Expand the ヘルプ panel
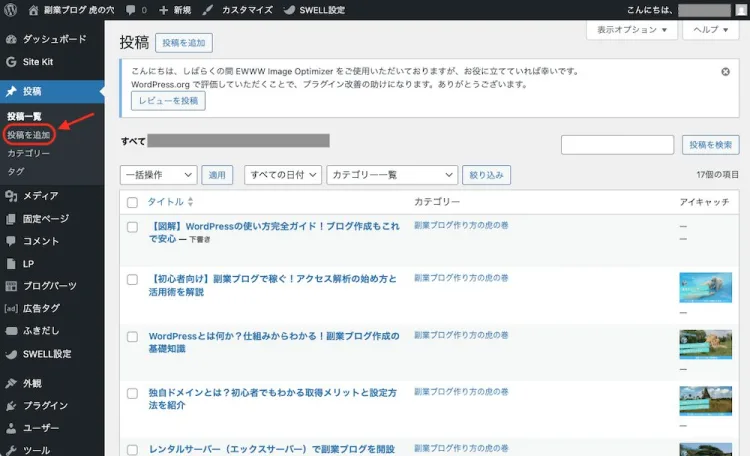The height and width of the screenshot is (456, 750). tap(711, 30)
